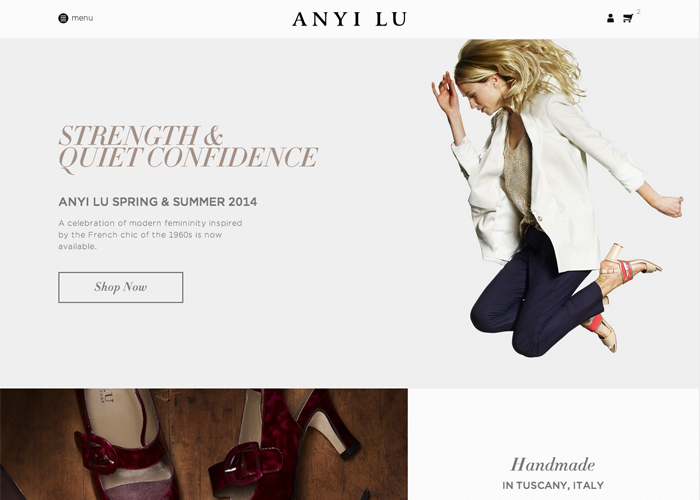700x500 pixels.
Task: Click the Shop Now button
Action: tap(121, 287)
